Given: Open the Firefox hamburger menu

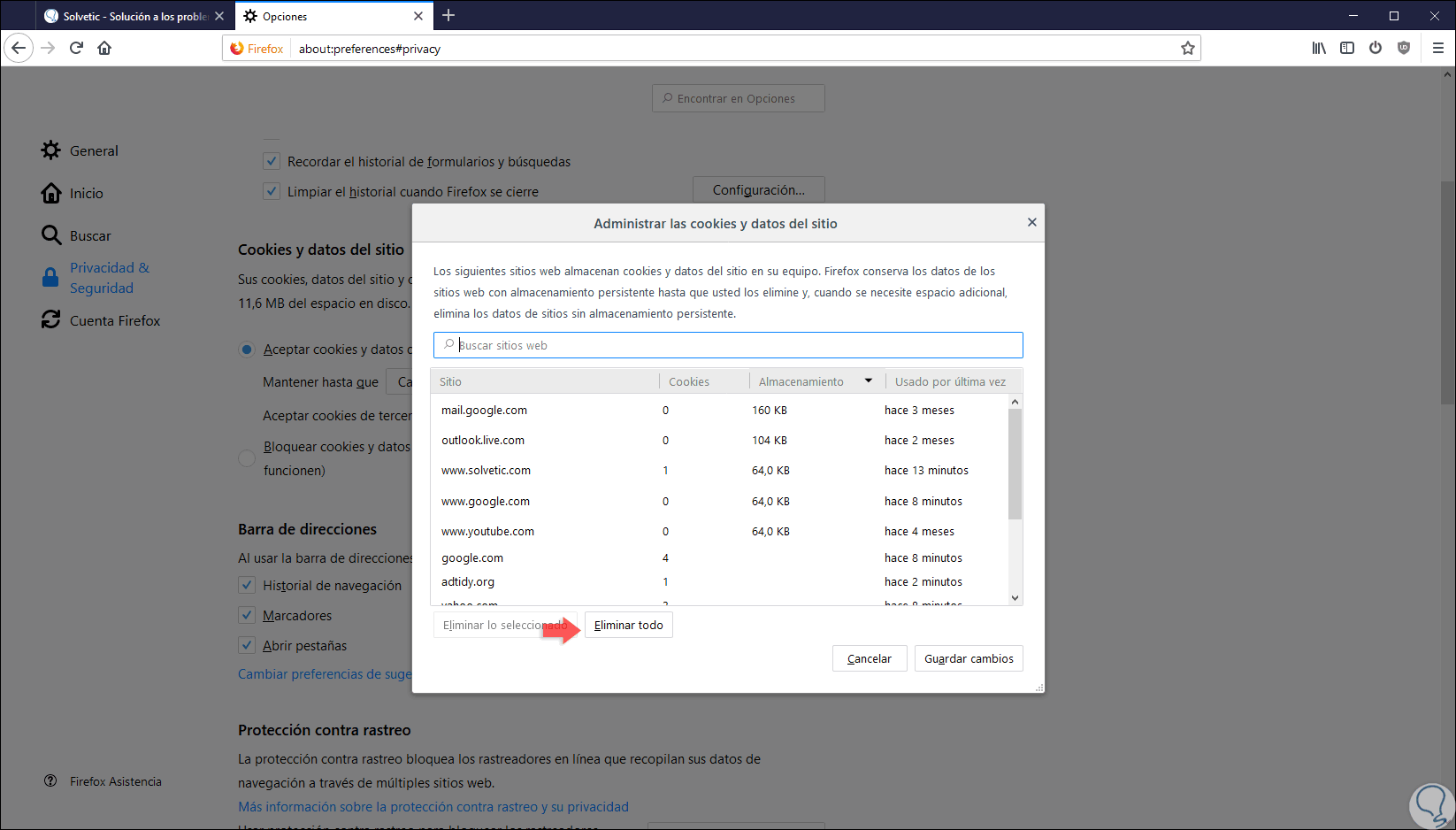Looking at the screenshot, I should tap(1438, 48).
